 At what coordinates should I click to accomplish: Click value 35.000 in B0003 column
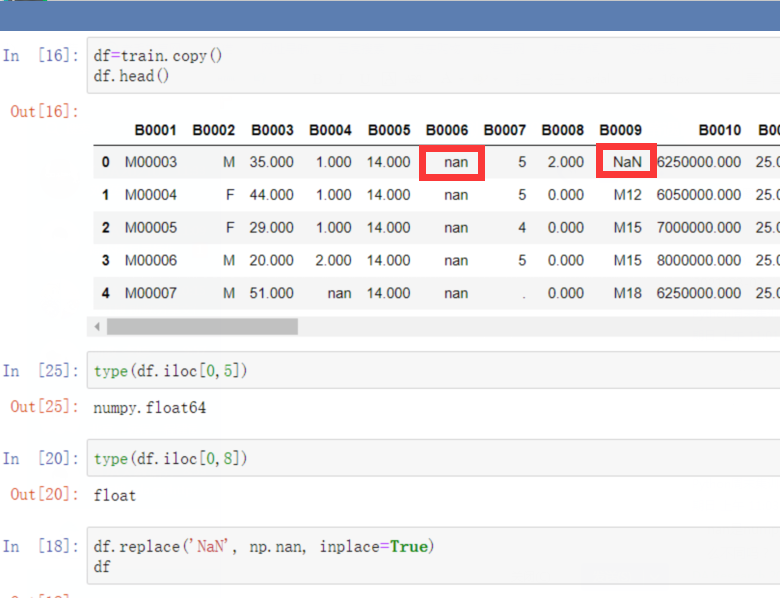pos(272,162)
